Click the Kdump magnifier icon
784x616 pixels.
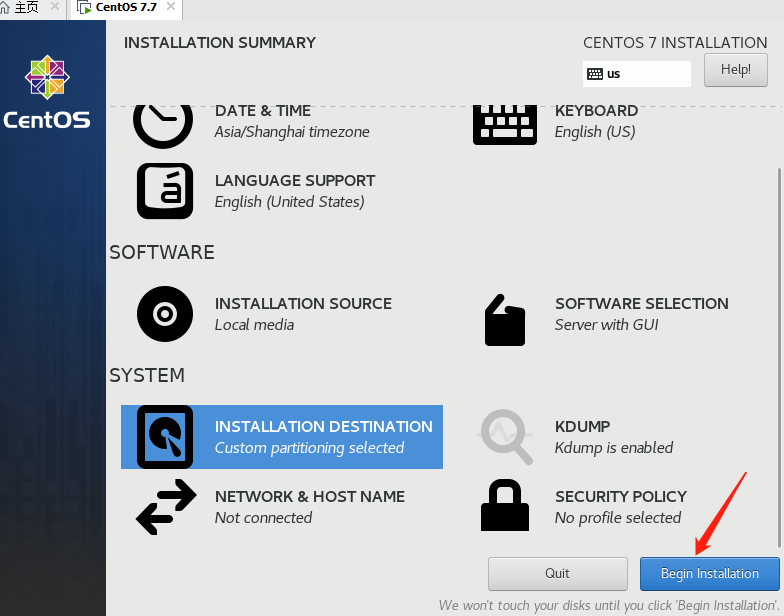pos(505,436)
